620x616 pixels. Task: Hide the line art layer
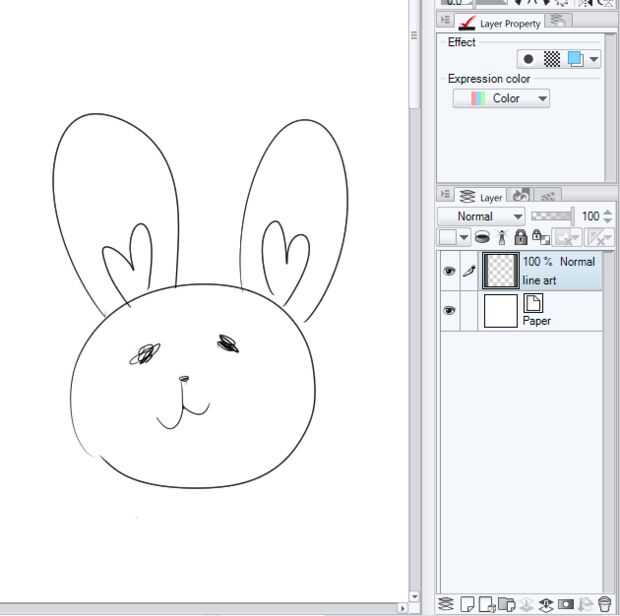coord(449,271)
